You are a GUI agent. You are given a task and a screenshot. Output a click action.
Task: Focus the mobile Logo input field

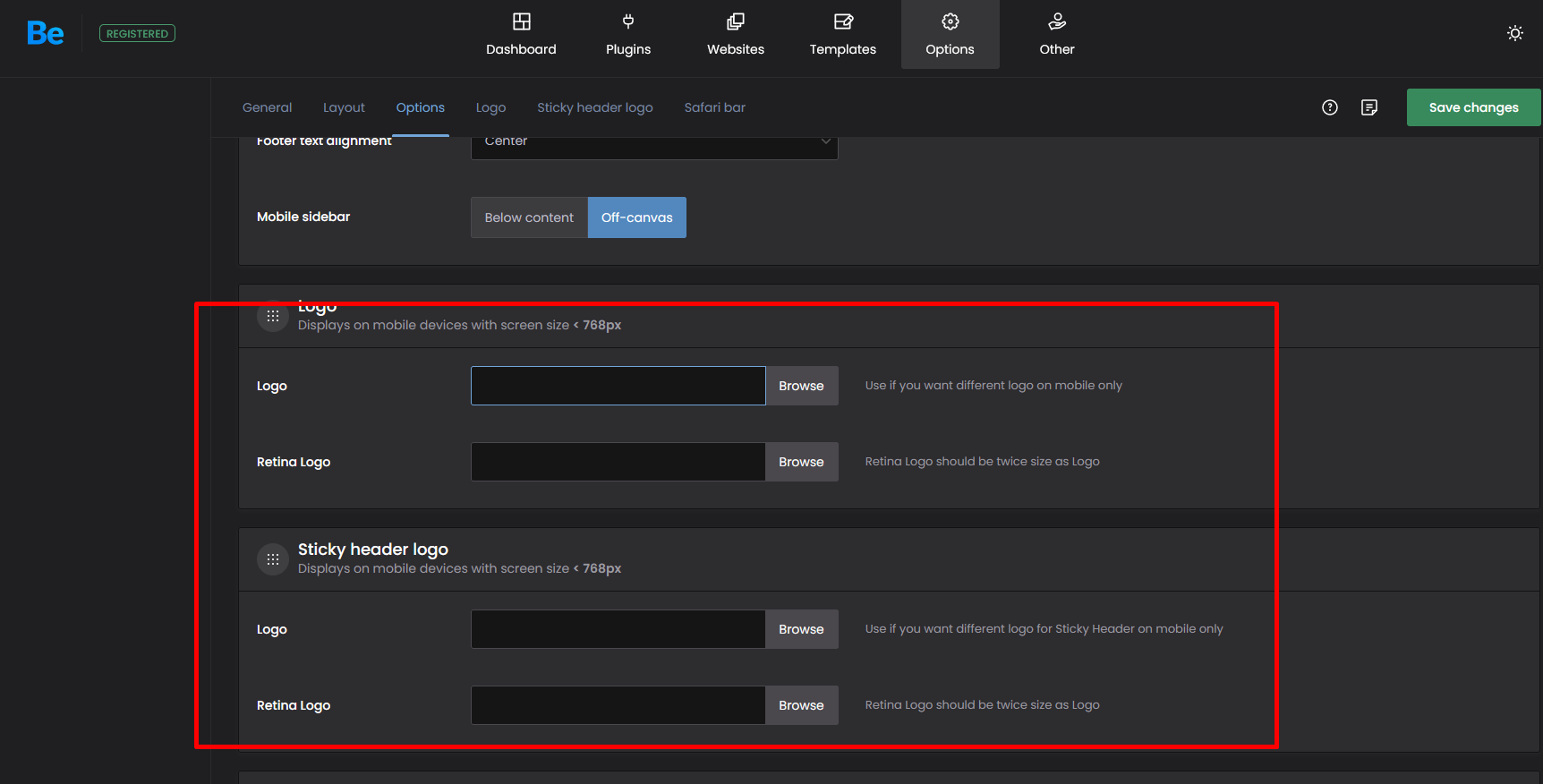pos(618,386)
